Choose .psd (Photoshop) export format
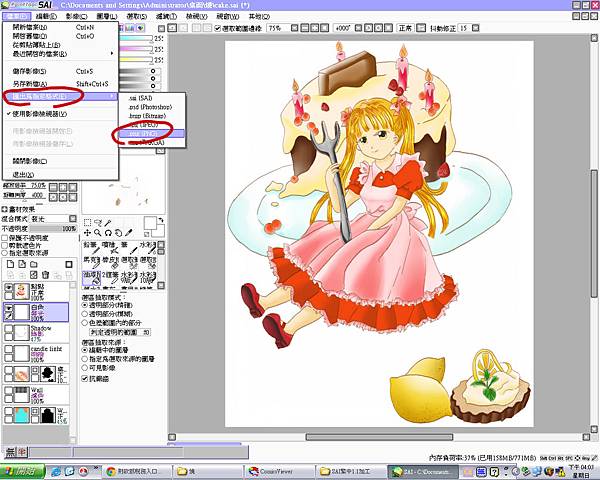 coord(152,107)
